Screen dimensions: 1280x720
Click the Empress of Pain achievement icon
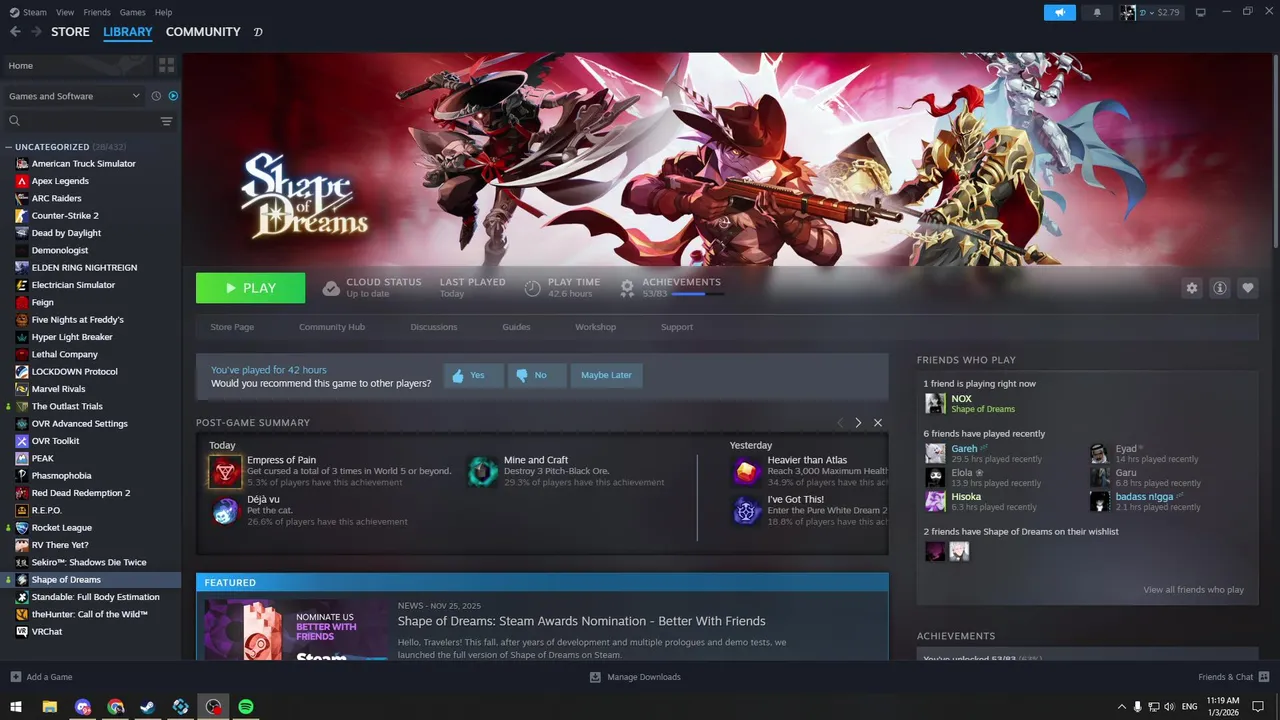225,471
